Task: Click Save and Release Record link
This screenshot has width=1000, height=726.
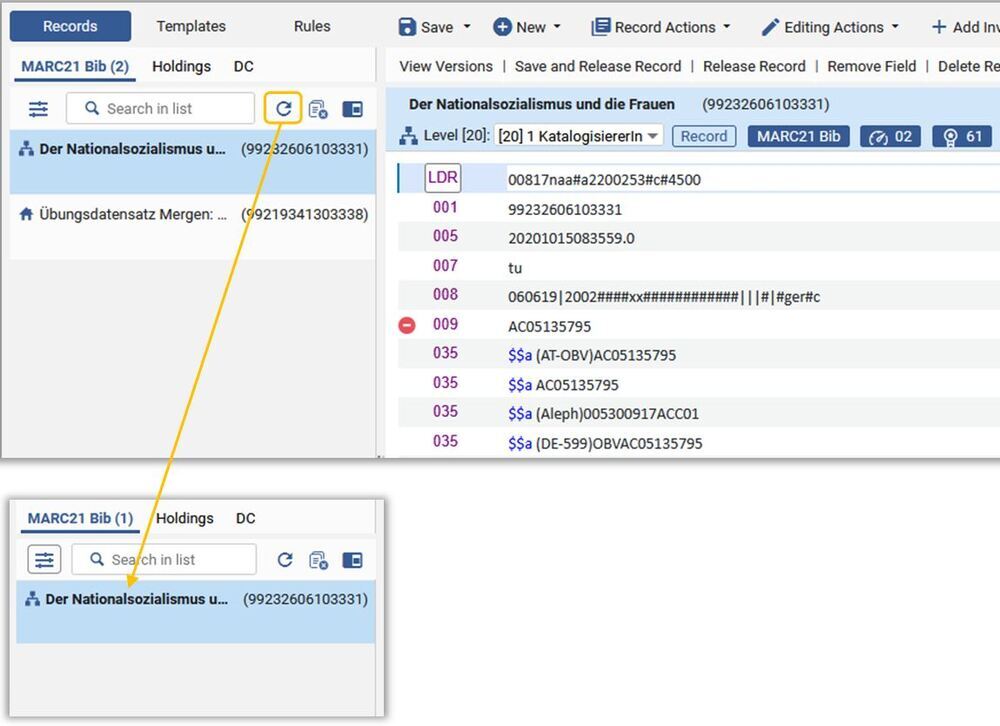Action: (x=598, y=66)
